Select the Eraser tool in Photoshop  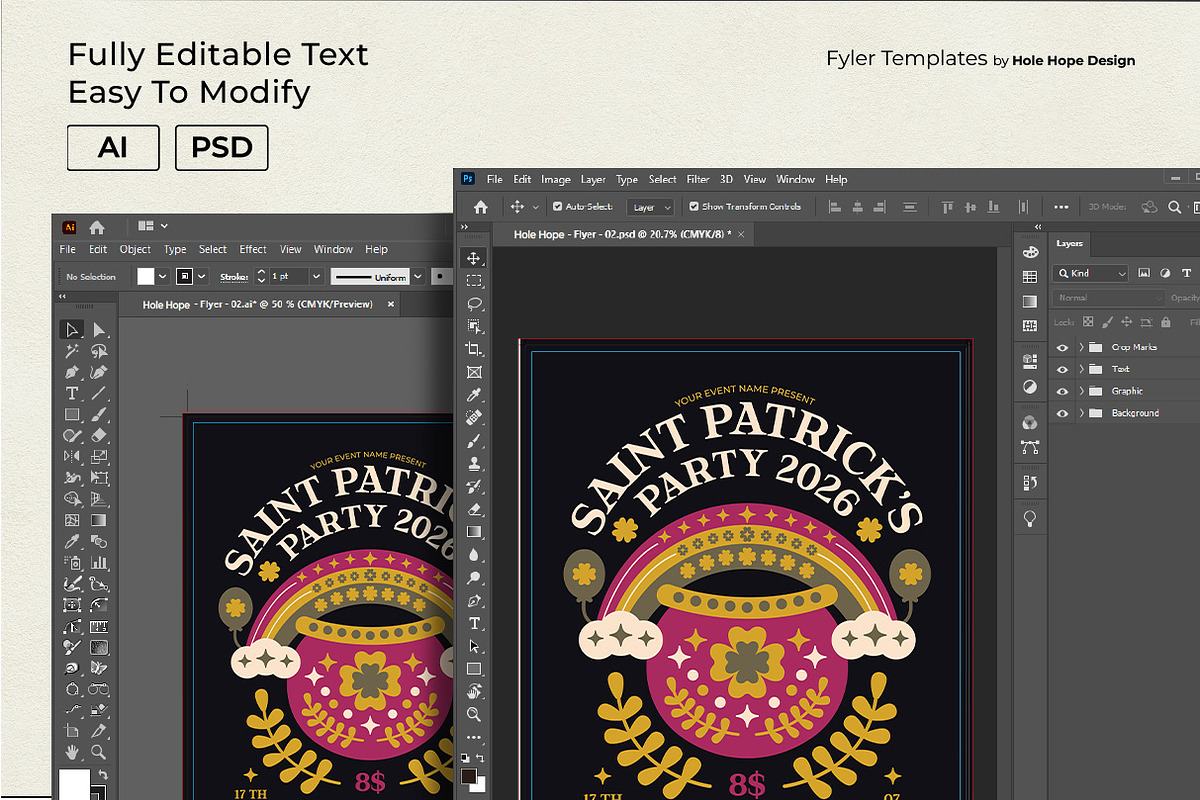(474, 509)
